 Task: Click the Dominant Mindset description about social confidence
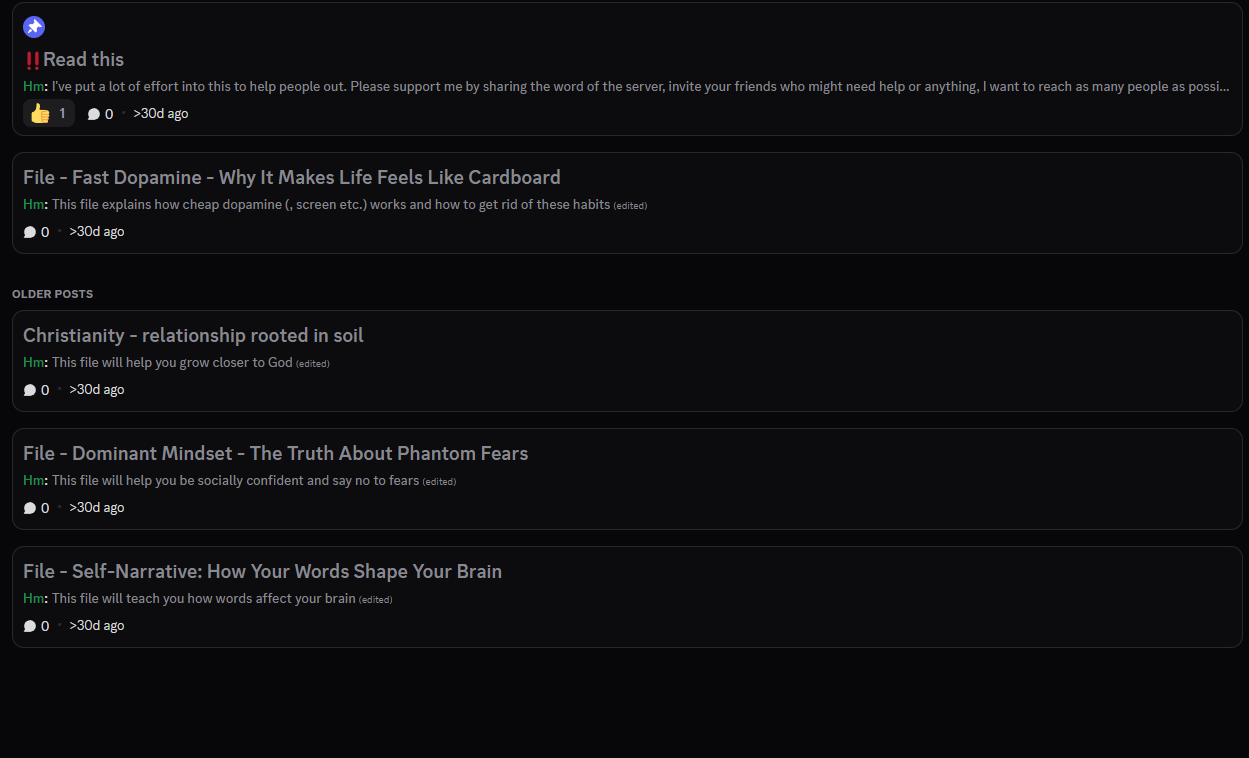235,481
